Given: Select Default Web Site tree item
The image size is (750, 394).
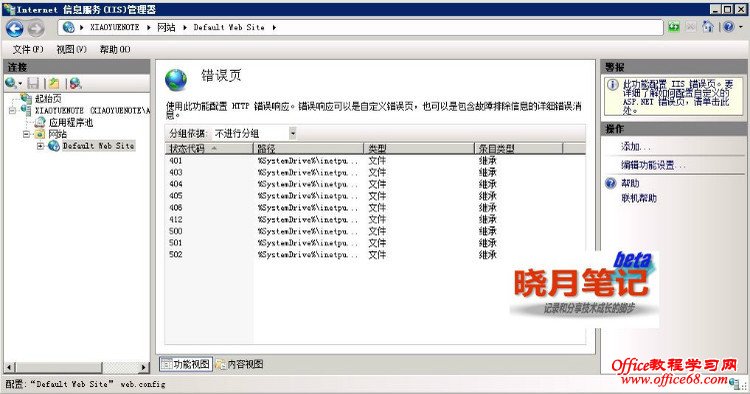Looking at the screenshot, I should pyautogui.click(x=99, y=146).
